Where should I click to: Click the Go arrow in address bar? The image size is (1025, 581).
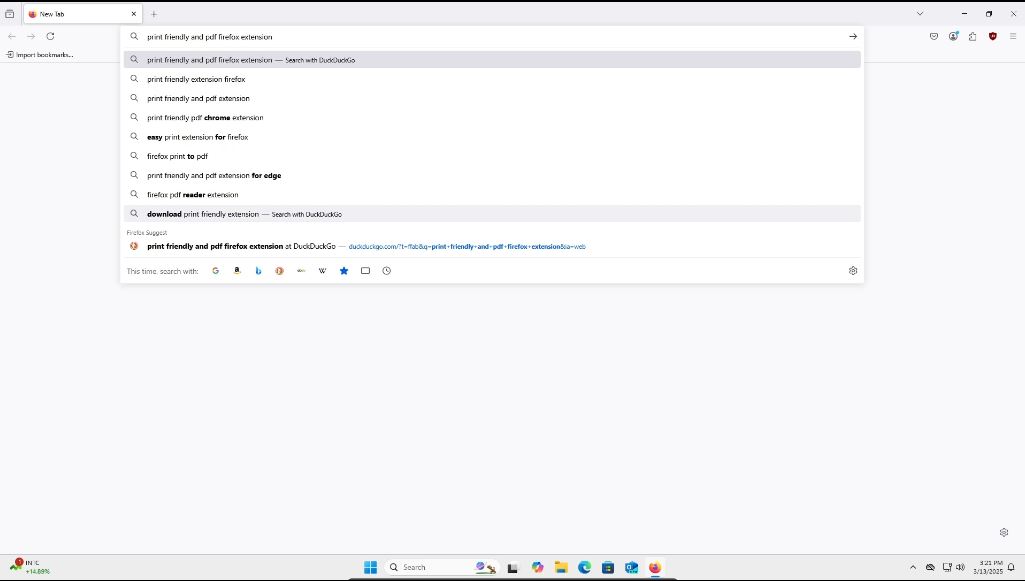coord(853,37)
